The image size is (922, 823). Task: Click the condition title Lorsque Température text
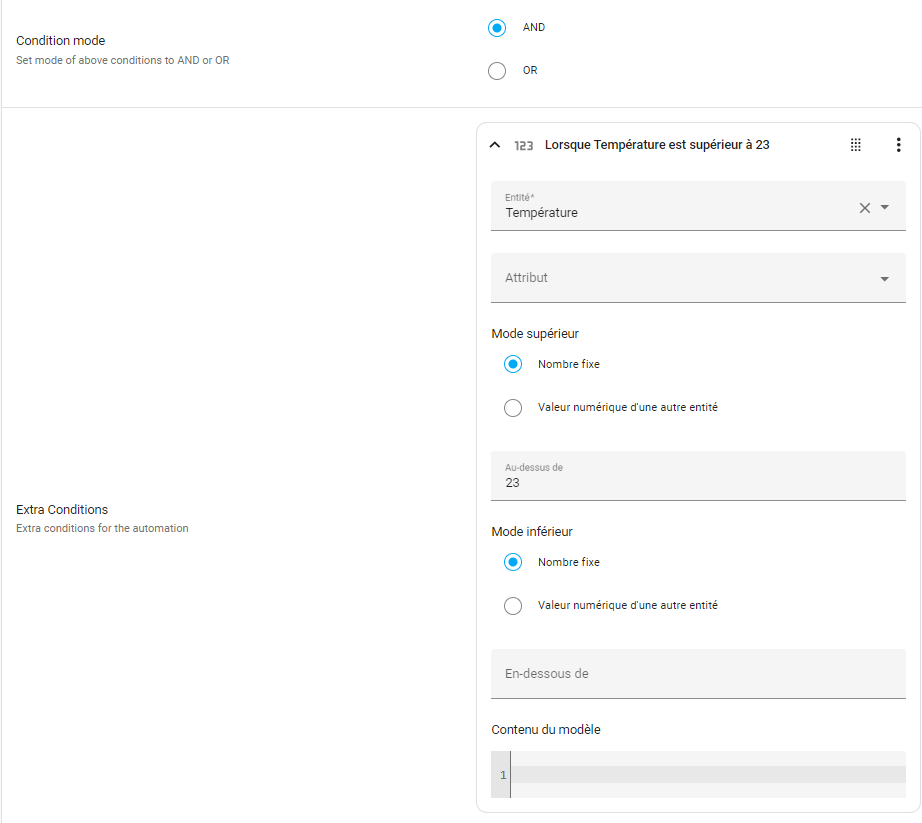coord(656,145)
